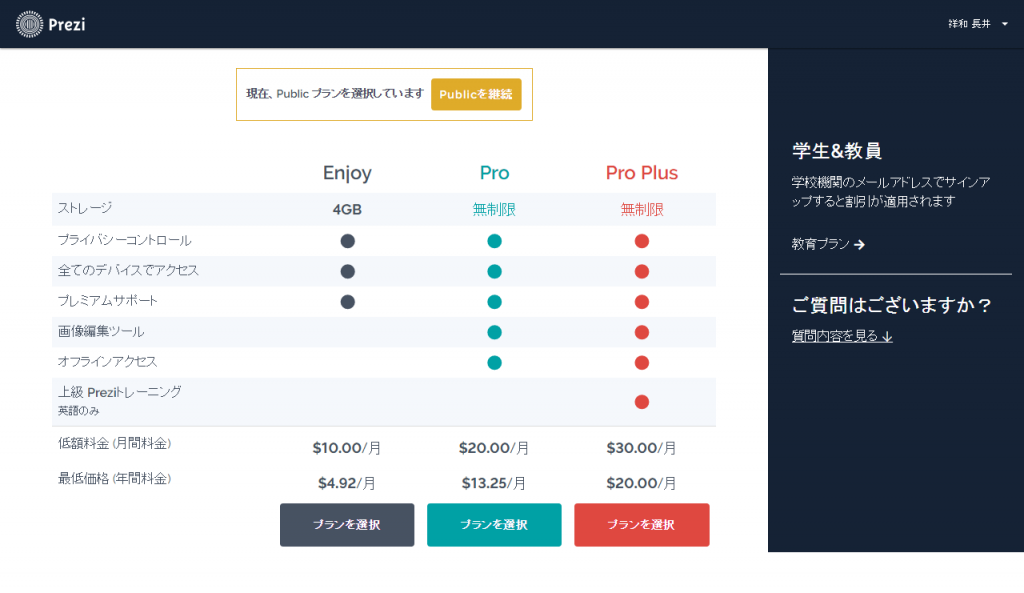Click the 上級 Preziトレーニング label

pyautogui.click(x=120, y=393)
